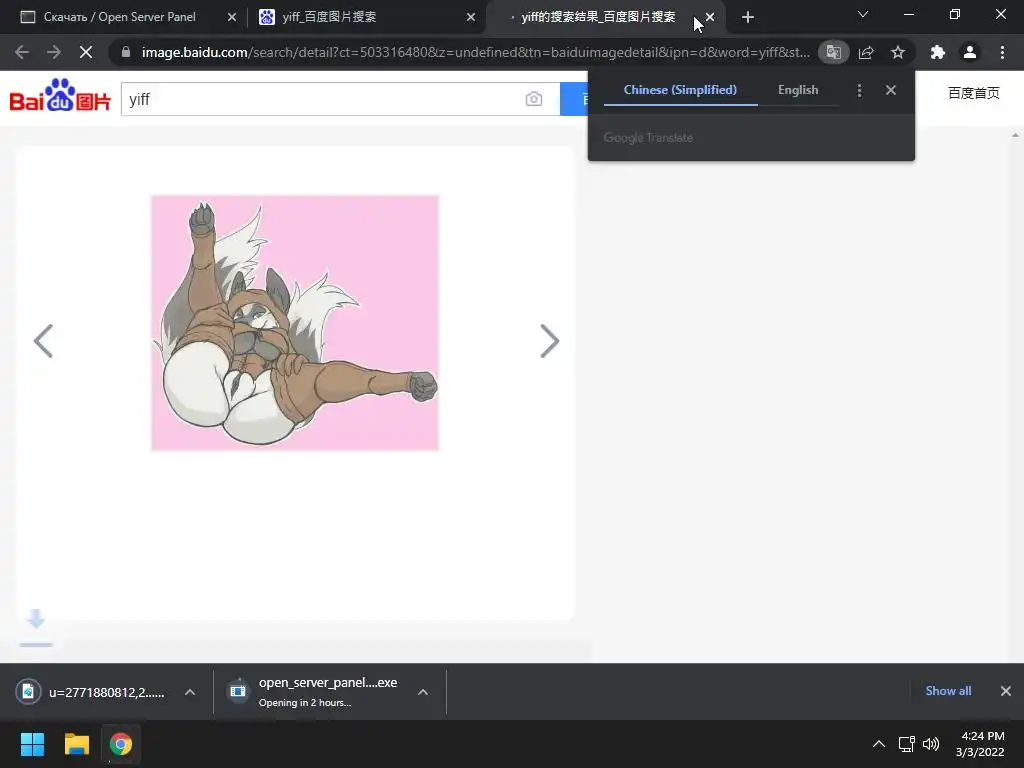1024x768 pixels.
Task: Click the page scrollbar up arrow
Action: click(x=1015, y=135)
